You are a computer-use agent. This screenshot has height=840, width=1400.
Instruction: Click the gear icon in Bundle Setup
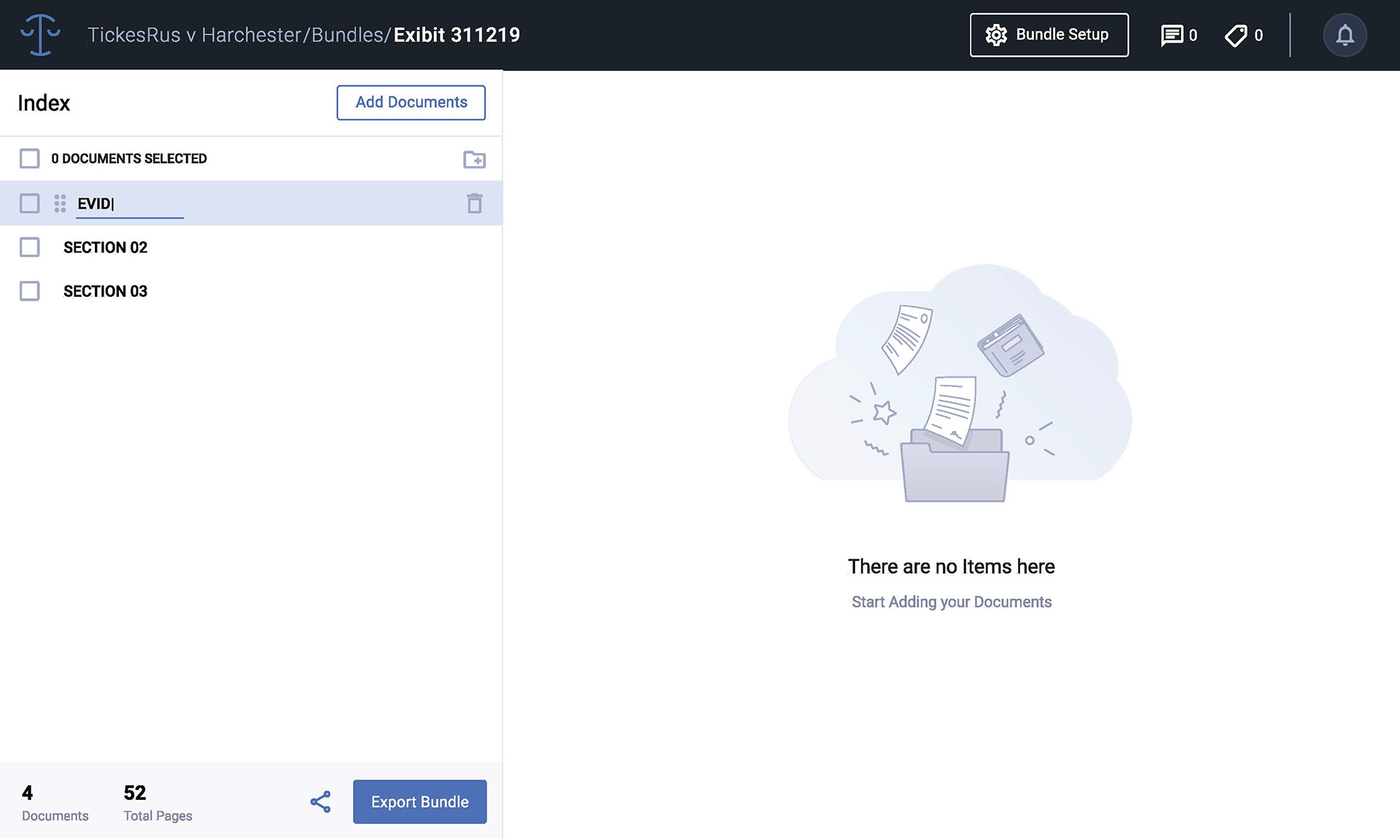click(996, 35)
